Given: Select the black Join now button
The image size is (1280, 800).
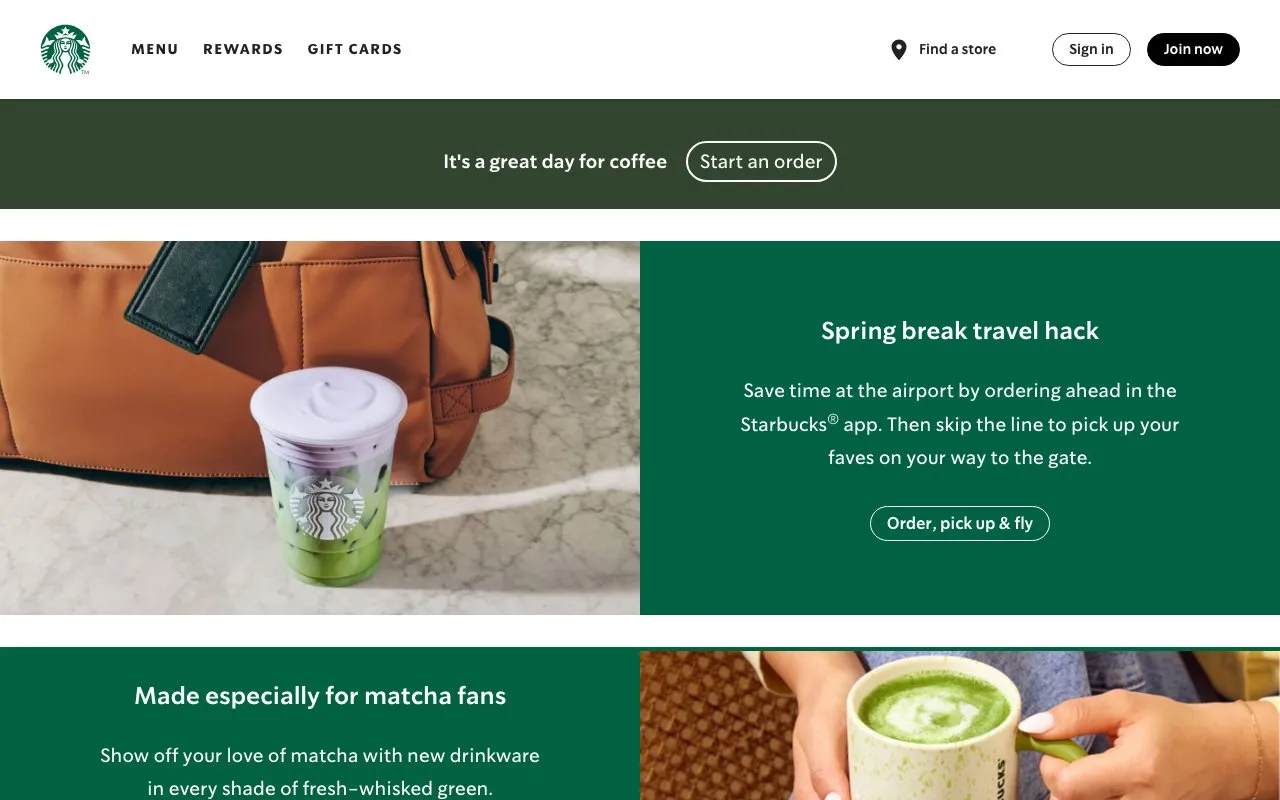Looking at the screenshot, I should [1193, 49].
